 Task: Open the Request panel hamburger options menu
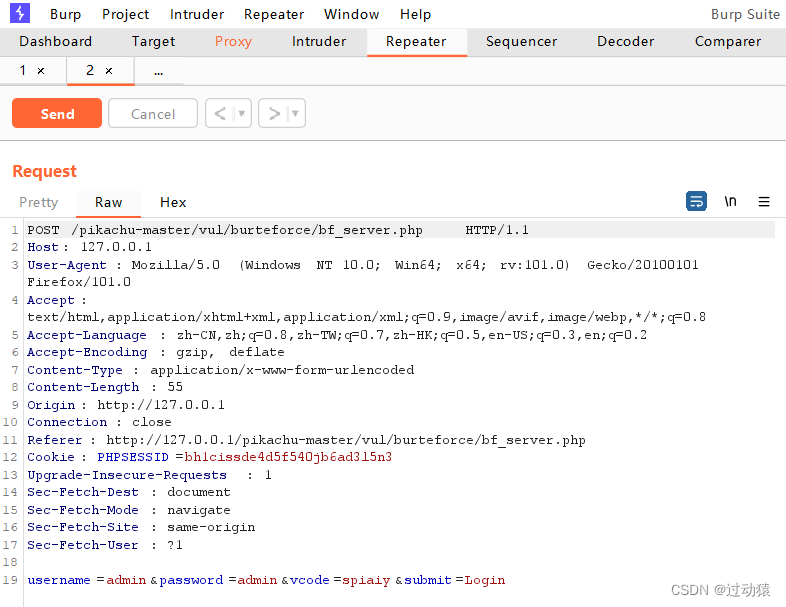pos(764,201)
